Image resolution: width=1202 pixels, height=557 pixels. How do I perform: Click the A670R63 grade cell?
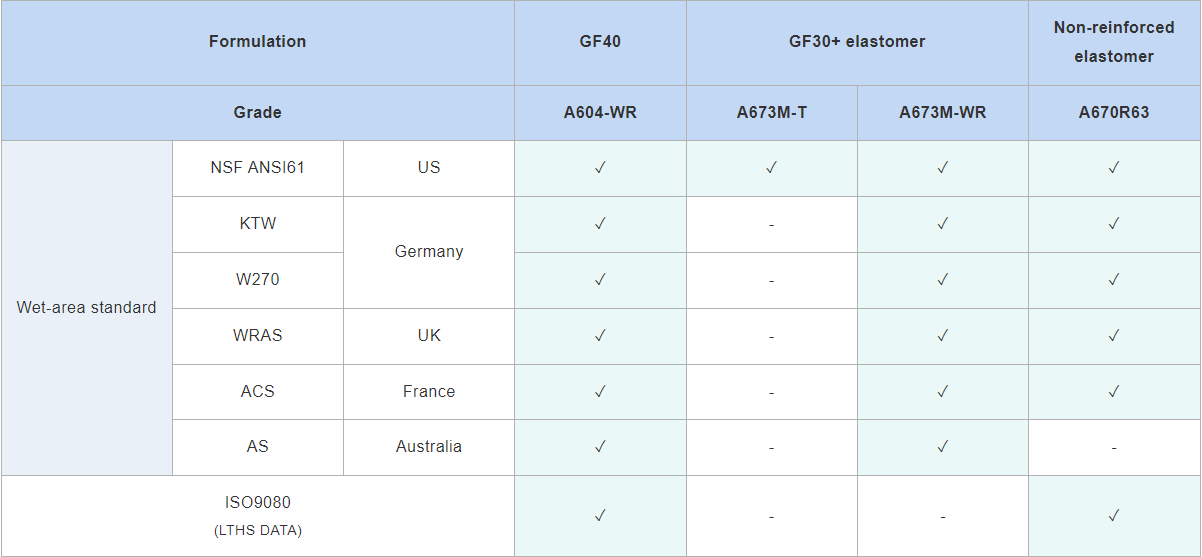pyautogui.click(x=1113, y=113)
